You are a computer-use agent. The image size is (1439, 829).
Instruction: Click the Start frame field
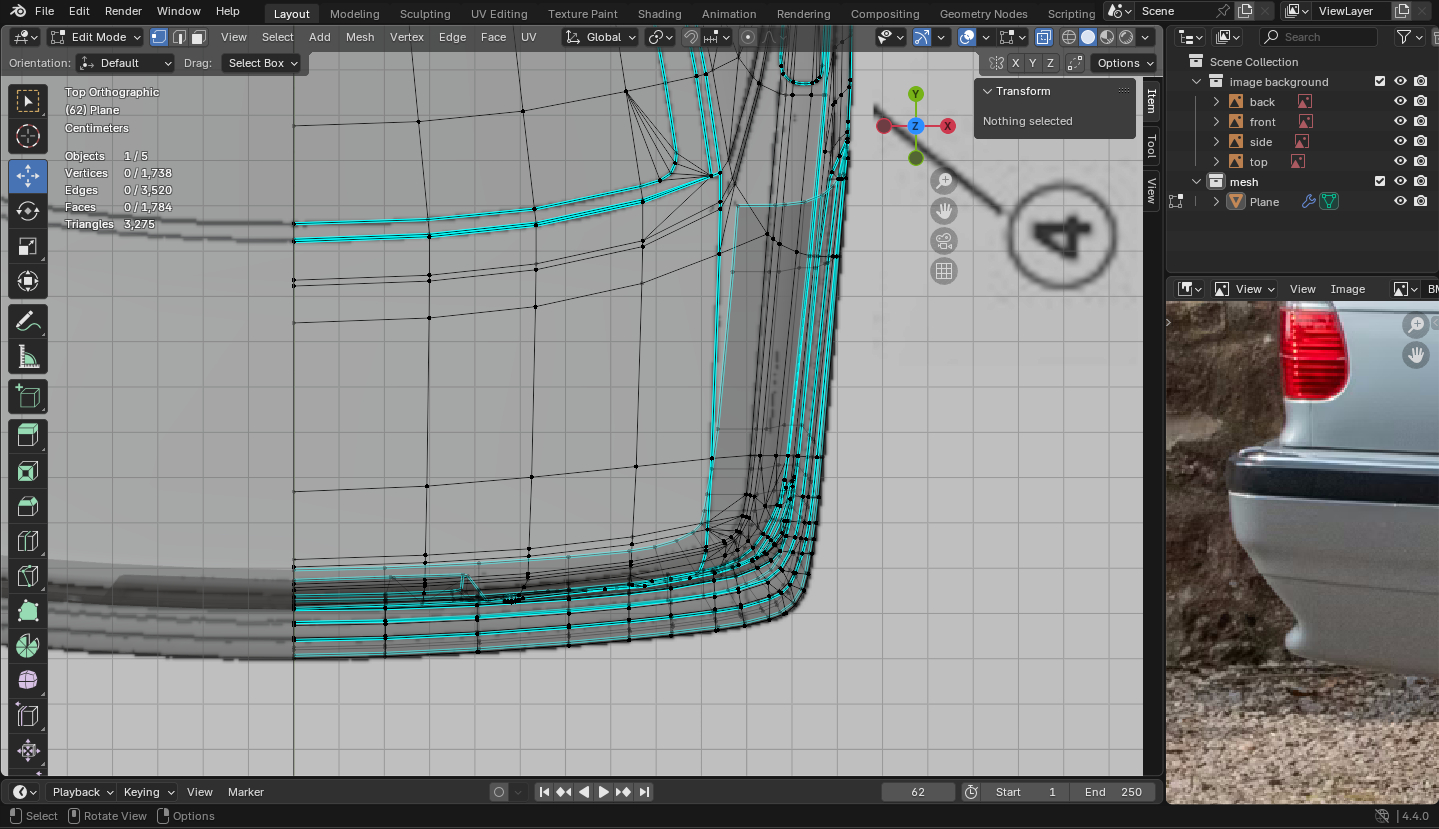1026,792
